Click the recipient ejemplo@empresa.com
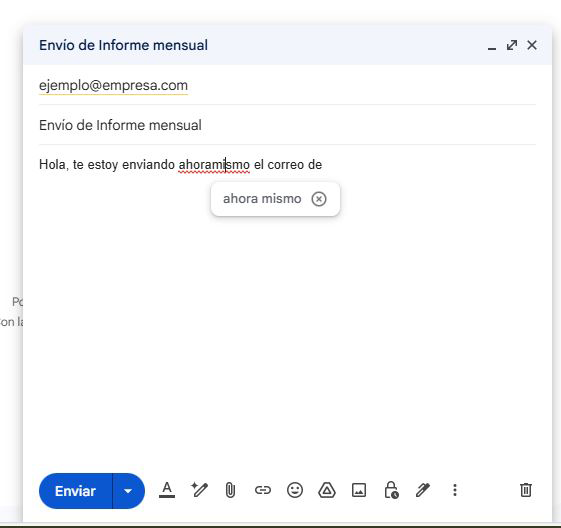The width and height of the screenshot is (561, 528). point(113,85)
